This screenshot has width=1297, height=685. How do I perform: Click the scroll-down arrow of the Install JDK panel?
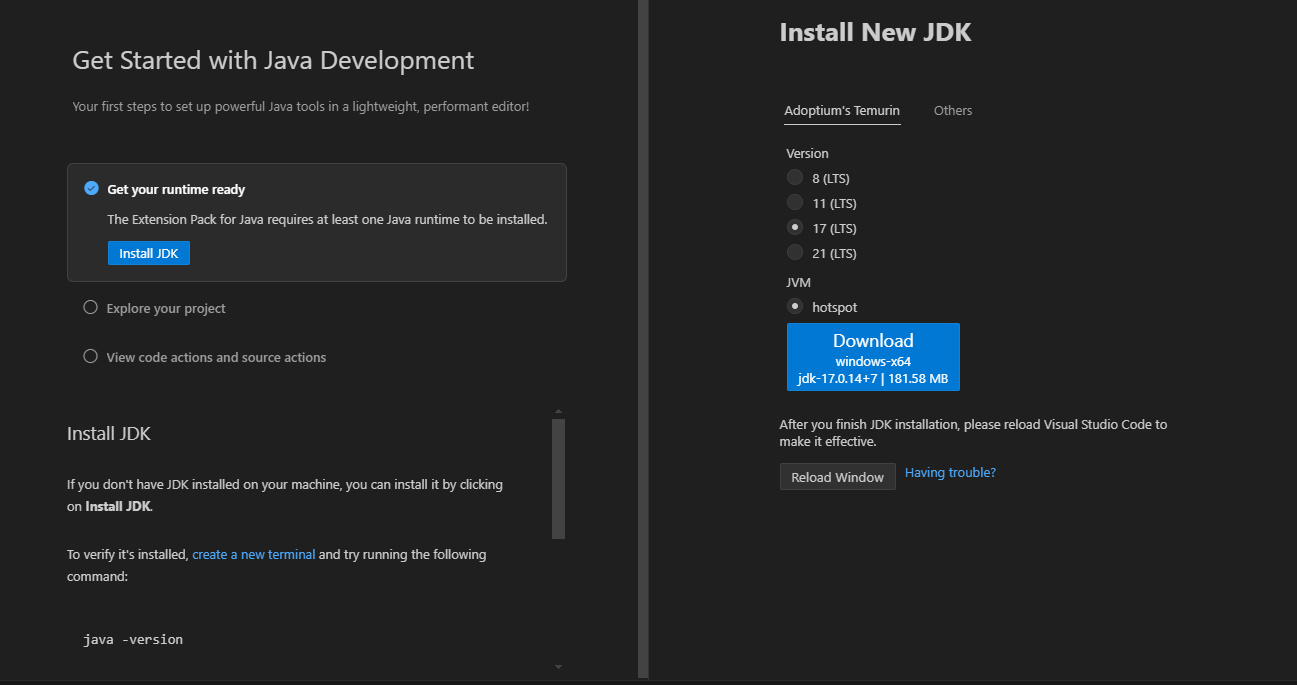[558, 666]
